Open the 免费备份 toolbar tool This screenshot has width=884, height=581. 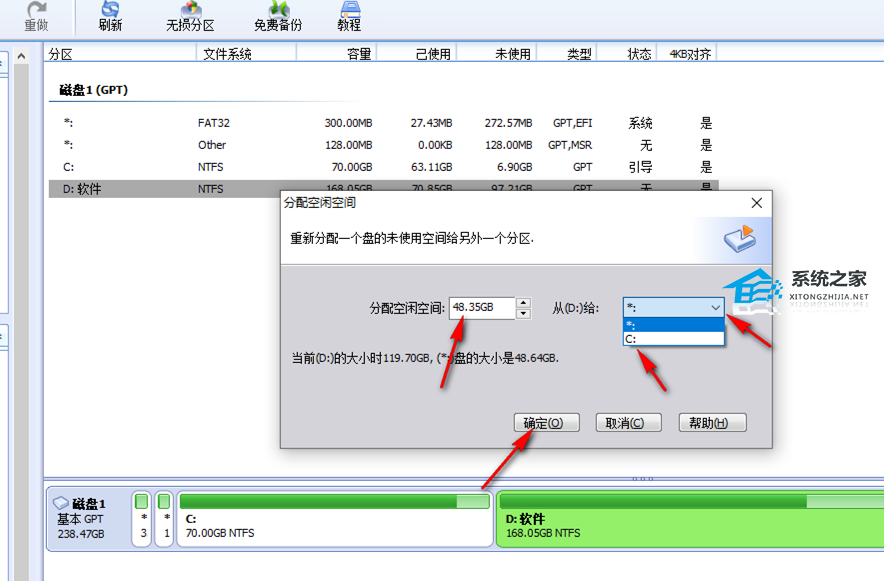278,16
